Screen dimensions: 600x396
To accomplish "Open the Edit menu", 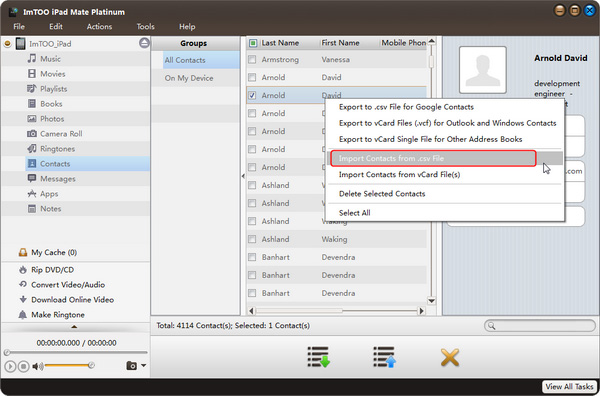I will pos(55,26).
